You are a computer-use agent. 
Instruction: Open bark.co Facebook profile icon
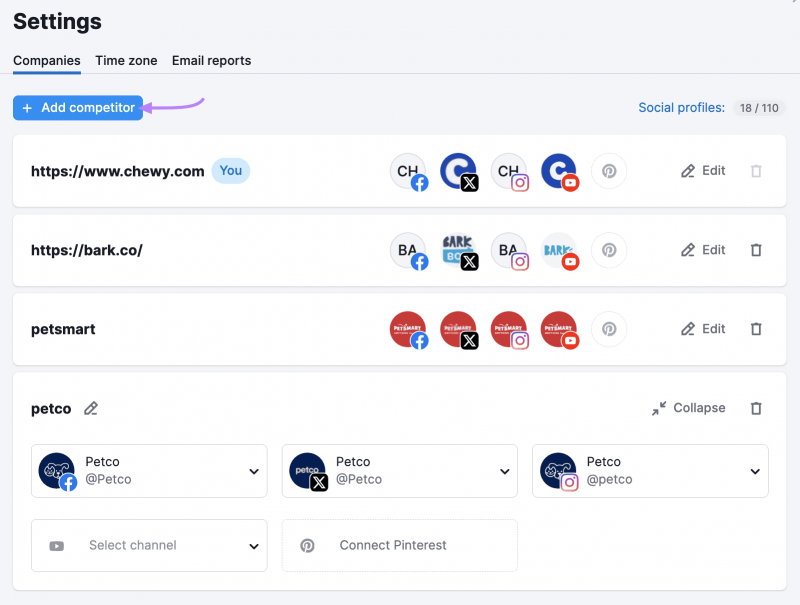(408, 250)
